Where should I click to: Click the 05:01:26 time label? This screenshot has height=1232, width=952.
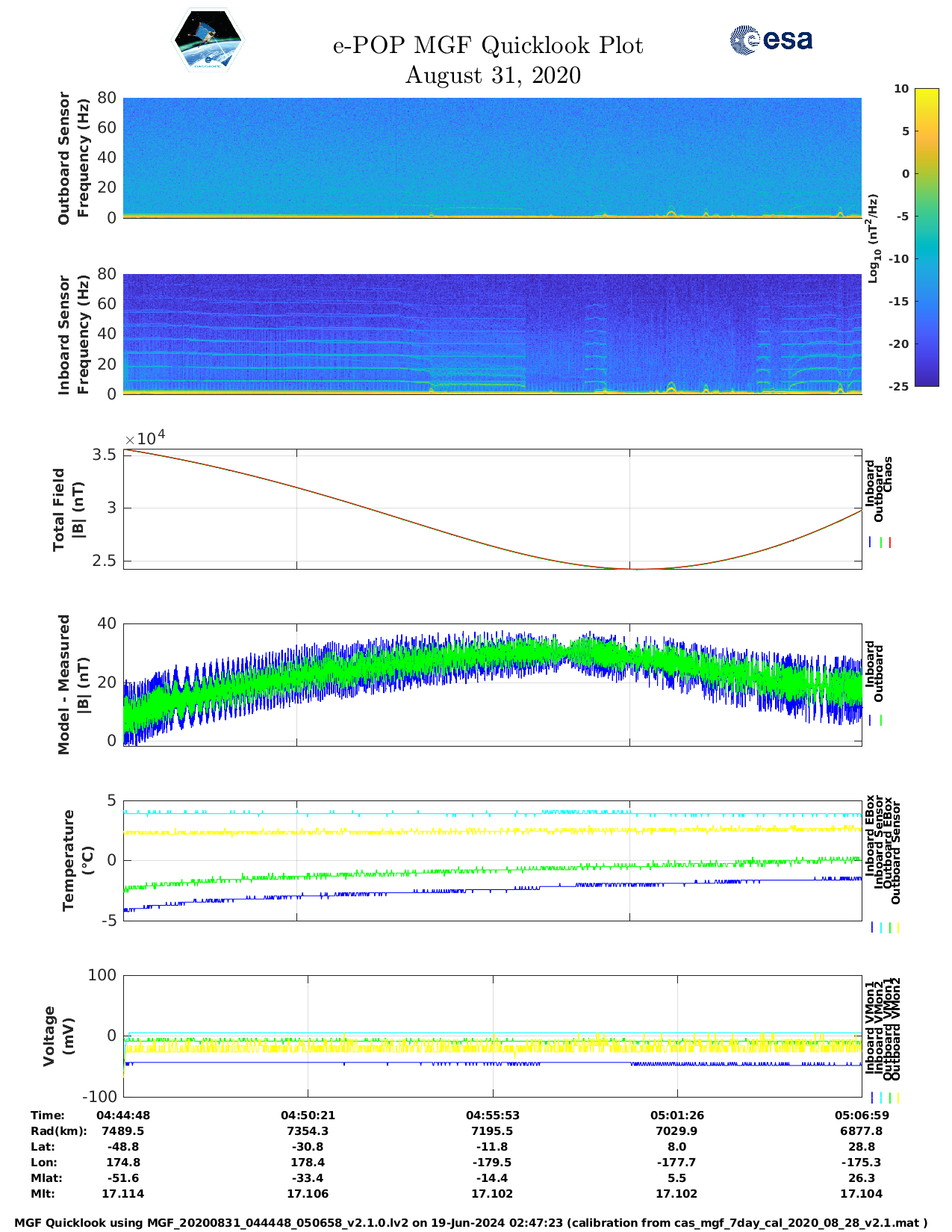676,1115
